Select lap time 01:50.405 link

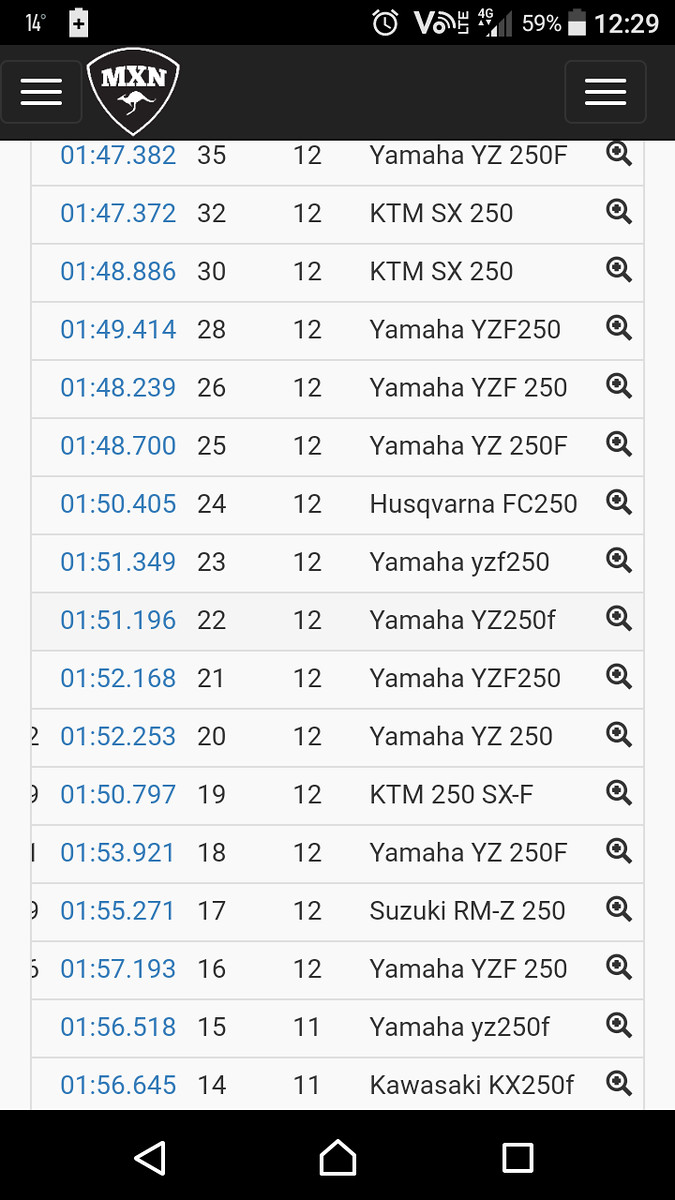click(118, 504)
